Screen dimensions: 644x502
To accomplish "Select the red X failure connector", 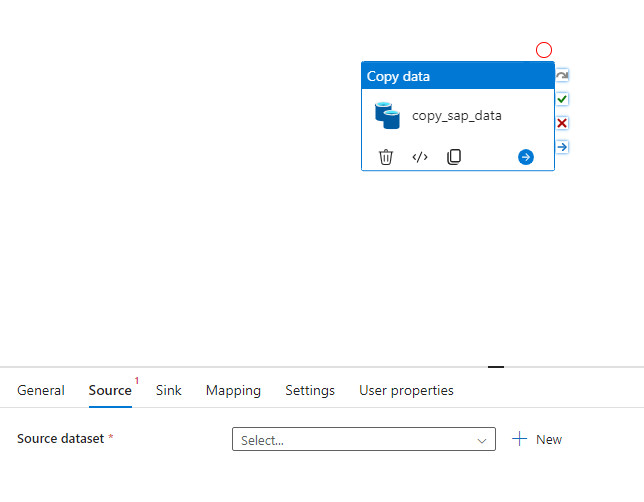I will (x=562, y=123).
